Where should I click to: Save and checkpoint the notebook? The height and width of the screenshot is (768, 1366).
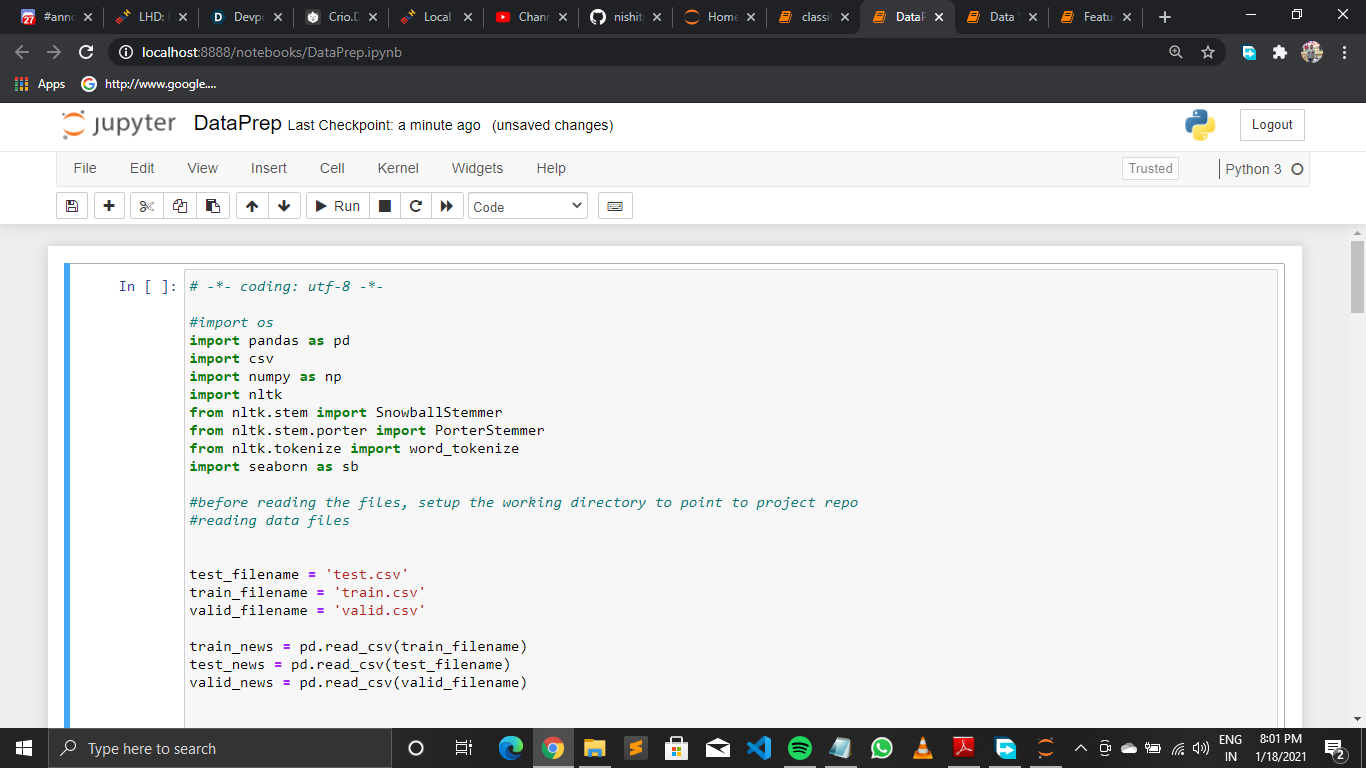click(71, 206)
